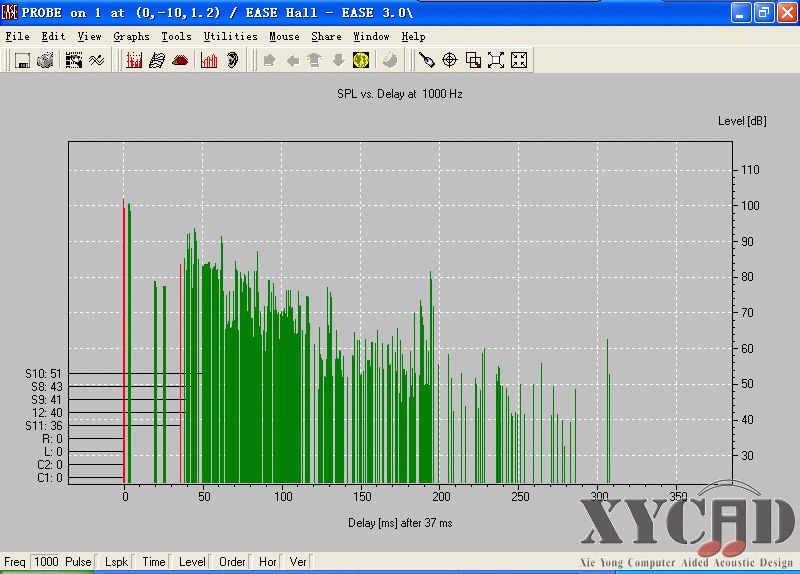This screenshot has width=800, height=574.
Task: Click the red bar histogram icon
Action: (209, 60)
